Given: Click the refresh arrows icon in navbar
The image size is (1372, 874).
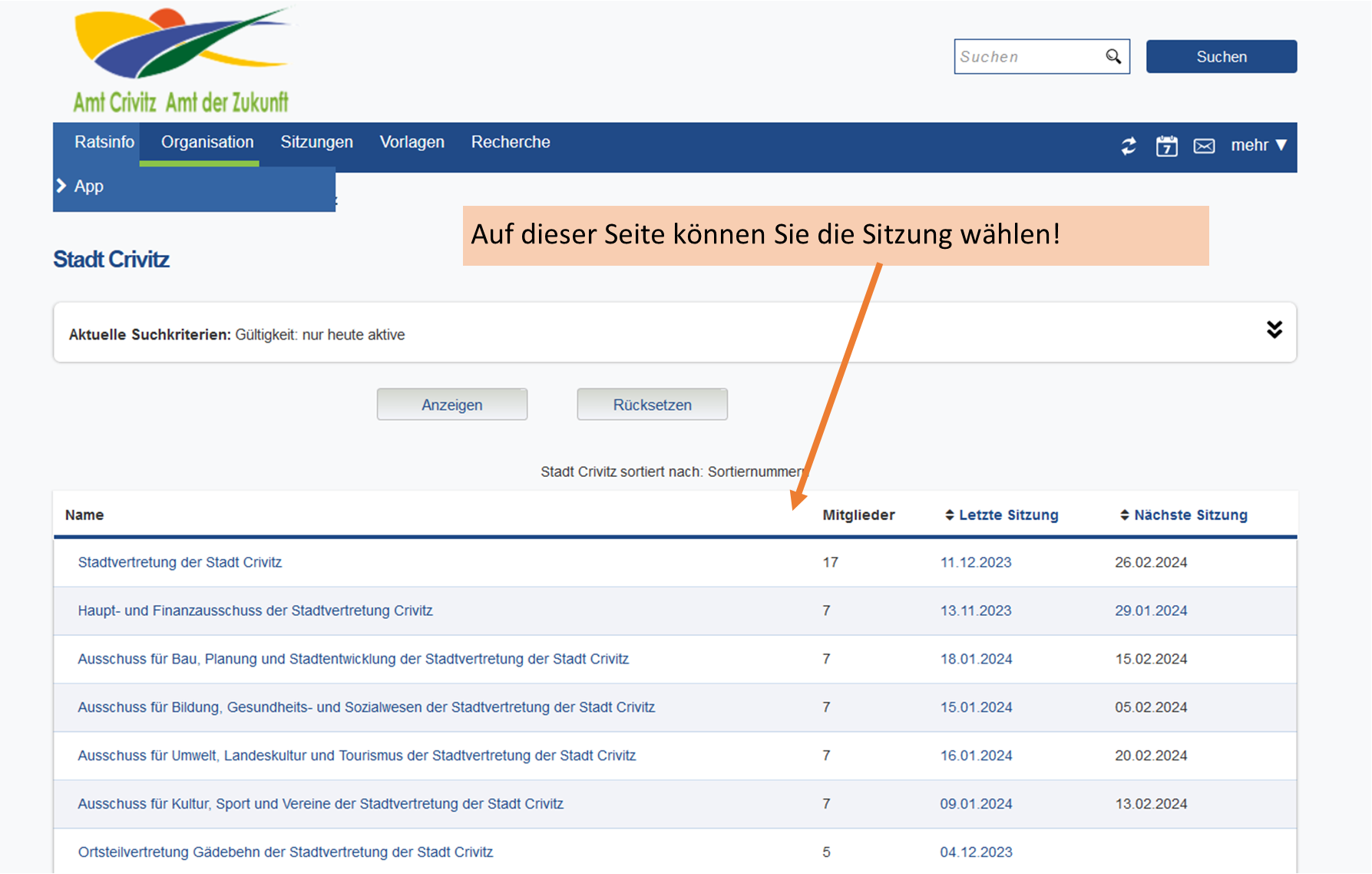Looking at the screenshot, I should pos(1128,146).
